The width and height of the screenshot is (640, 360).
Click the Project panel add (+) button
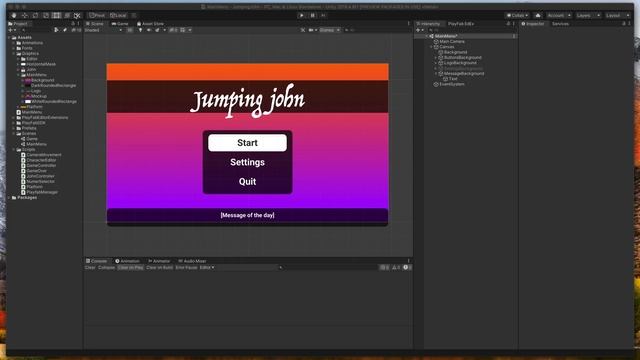pos(11,30)
